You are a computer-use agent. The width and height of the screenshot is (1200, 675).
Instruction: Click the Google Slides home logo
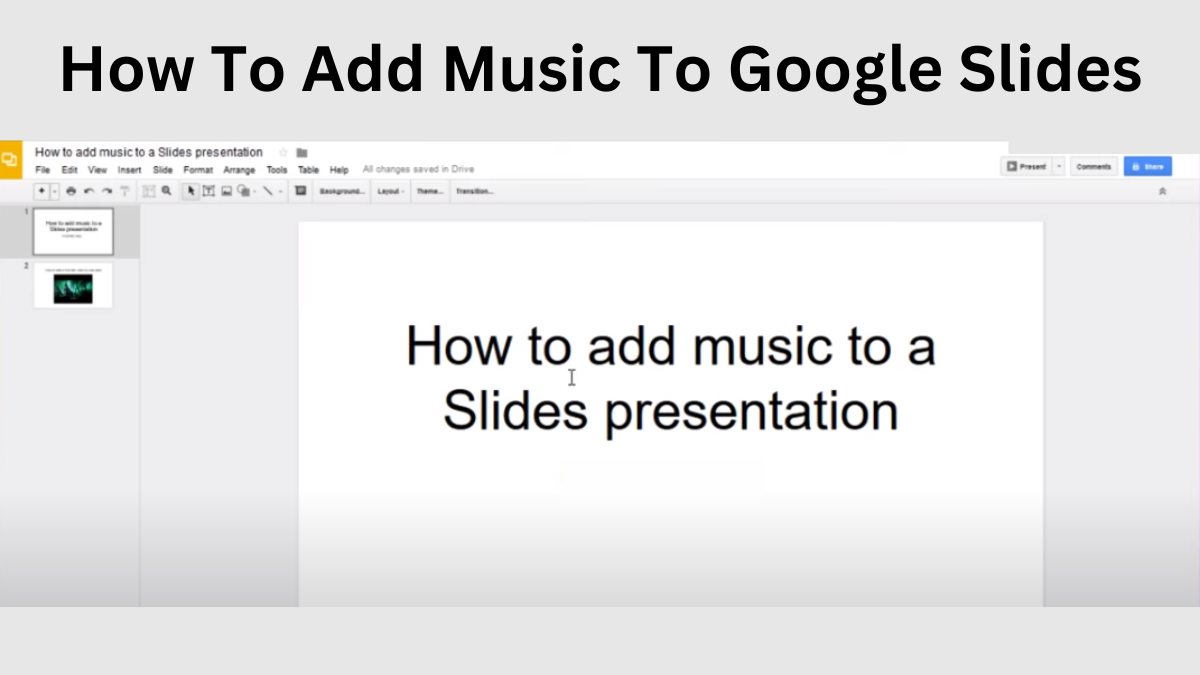coord(10,160)
